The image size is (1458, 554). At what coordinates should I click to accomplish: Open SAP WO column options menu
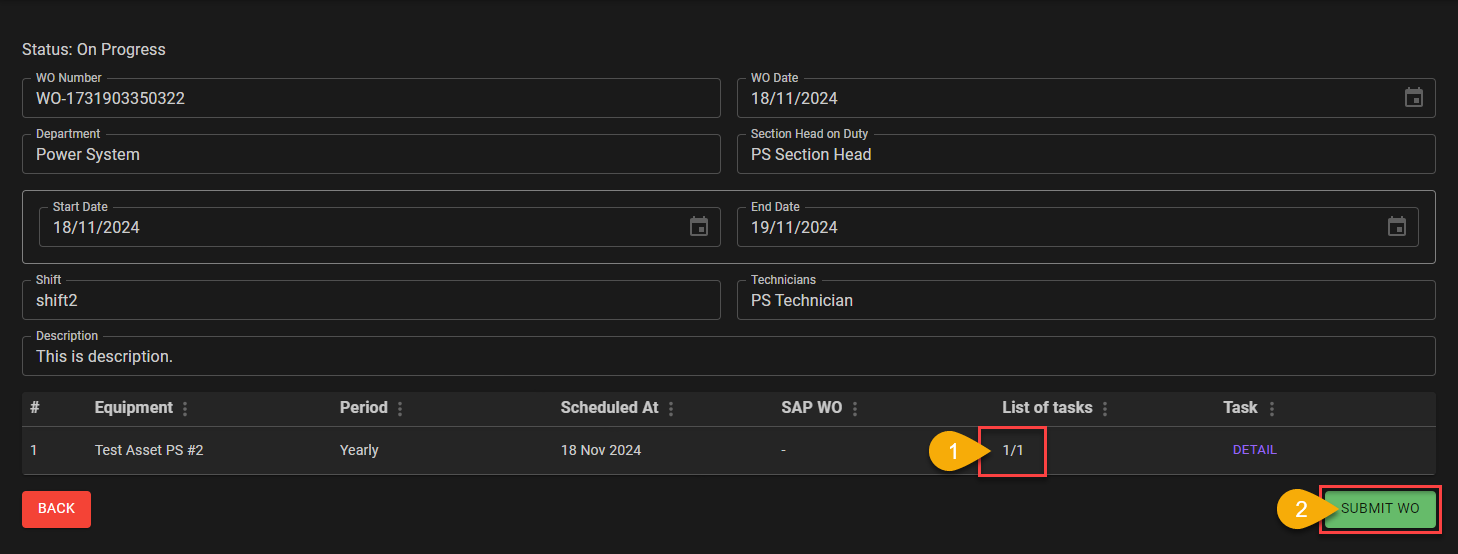tap(855, 409)
